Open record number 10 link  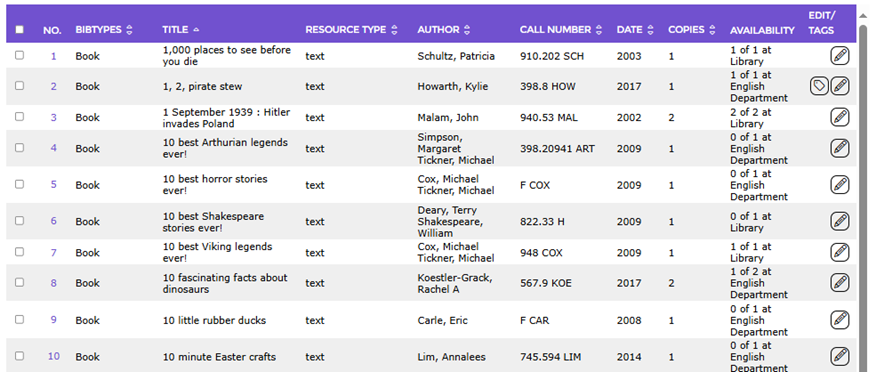coord(54,356)
